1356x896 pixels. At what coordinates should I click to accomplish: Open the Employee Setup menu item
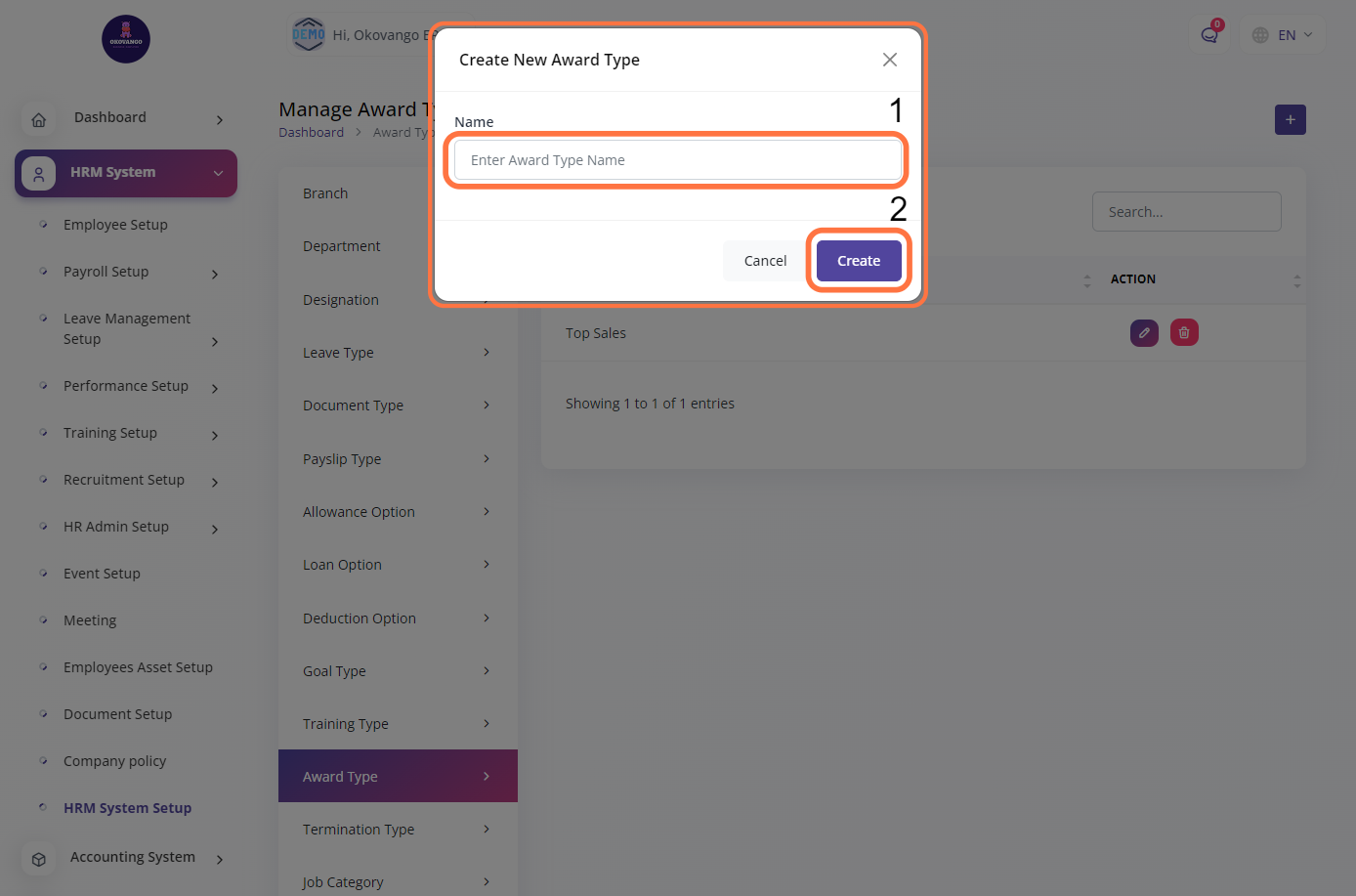click(115, 225)
